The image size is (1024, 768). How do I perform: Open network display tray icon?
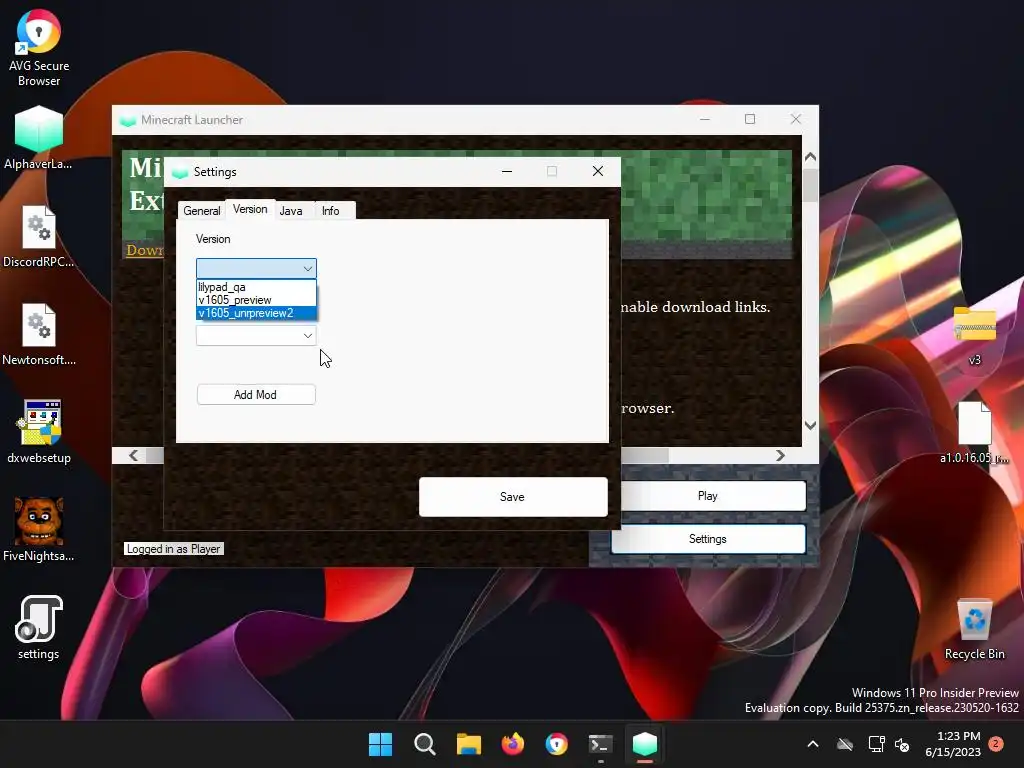[x=876, y=744]
